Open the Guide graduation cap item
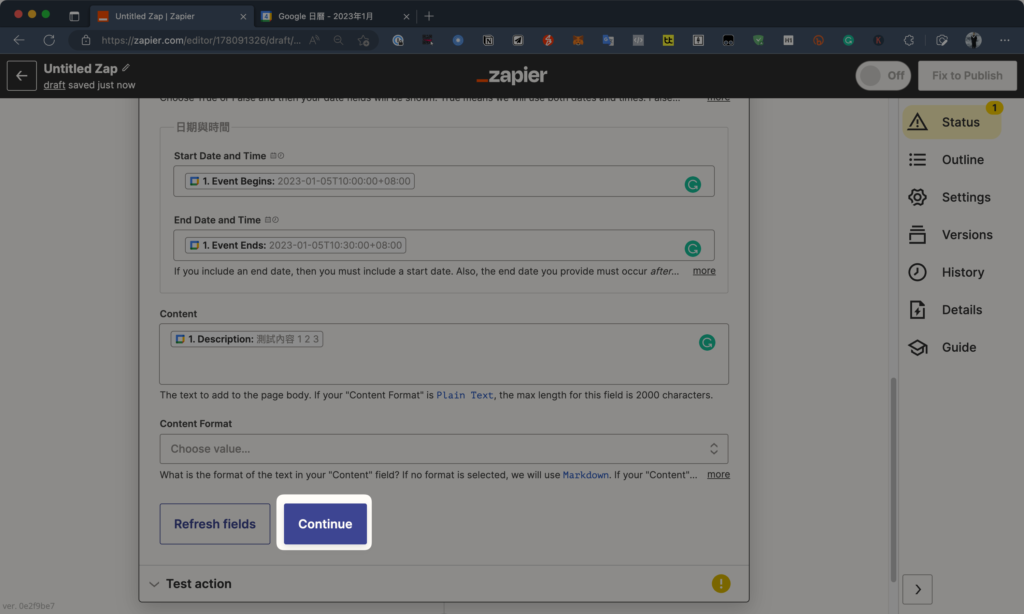1024x614 pixels. point(918,347)
